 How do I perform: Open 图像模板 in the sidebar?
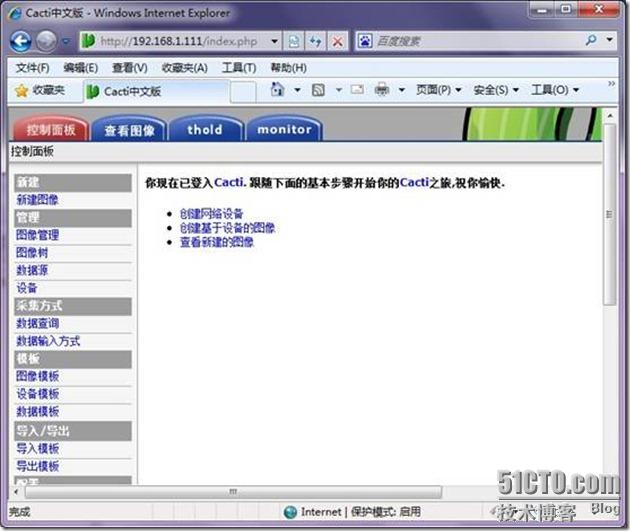tap(37, 376)
